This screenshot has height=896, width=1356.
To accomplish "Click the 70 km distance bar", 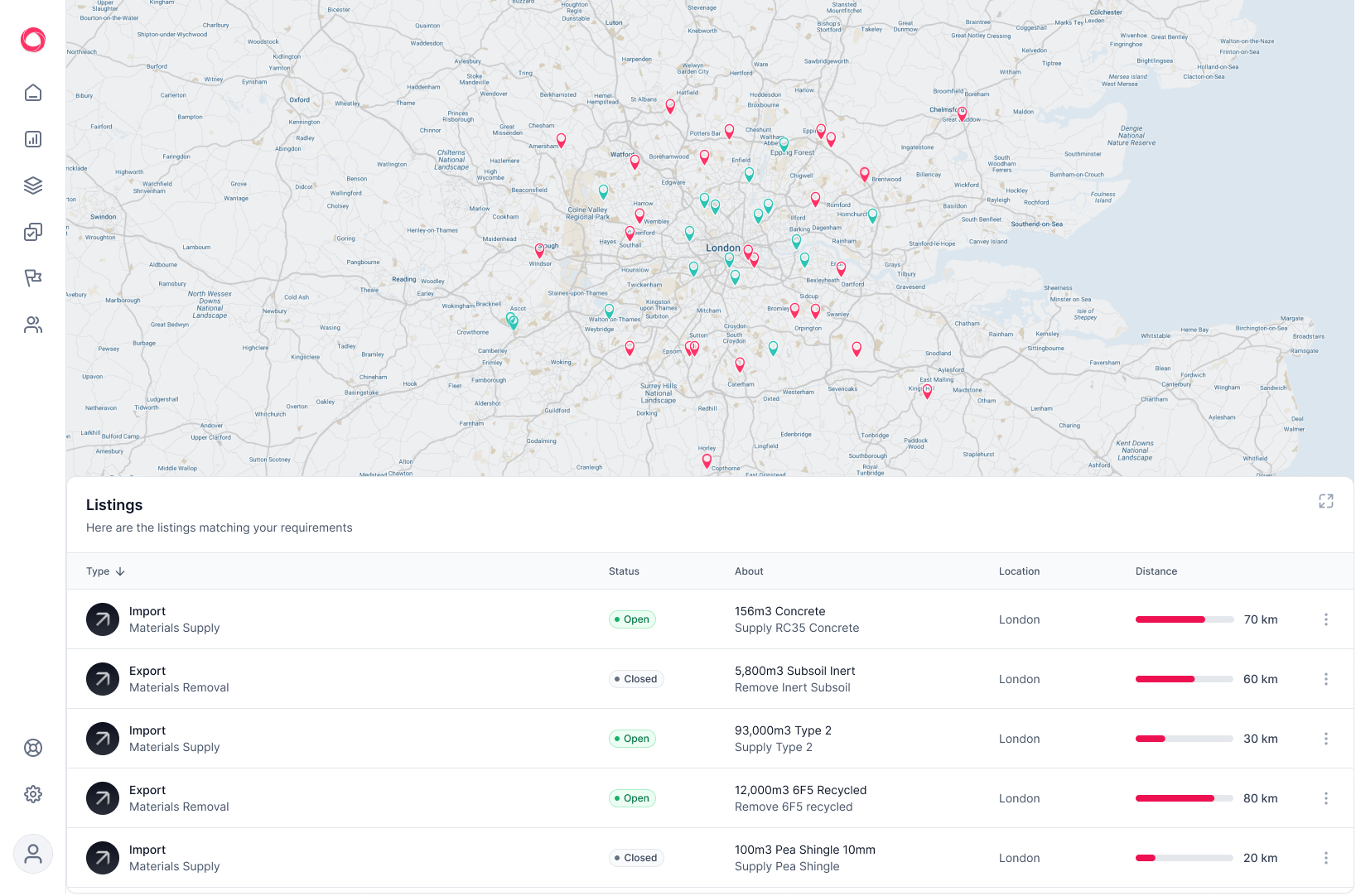I will [1184, 619].
